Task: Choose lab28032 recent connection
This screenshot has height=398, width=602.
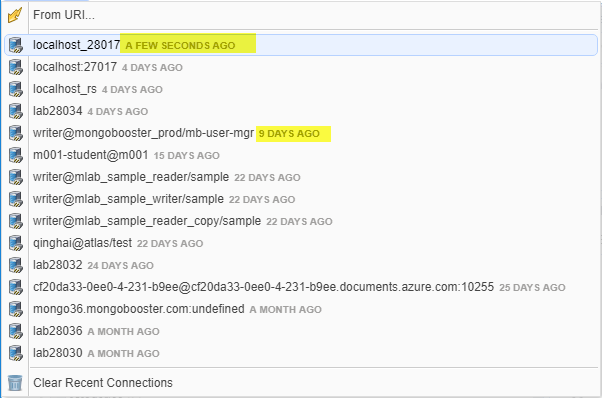Action: click(x=301, y=265)
